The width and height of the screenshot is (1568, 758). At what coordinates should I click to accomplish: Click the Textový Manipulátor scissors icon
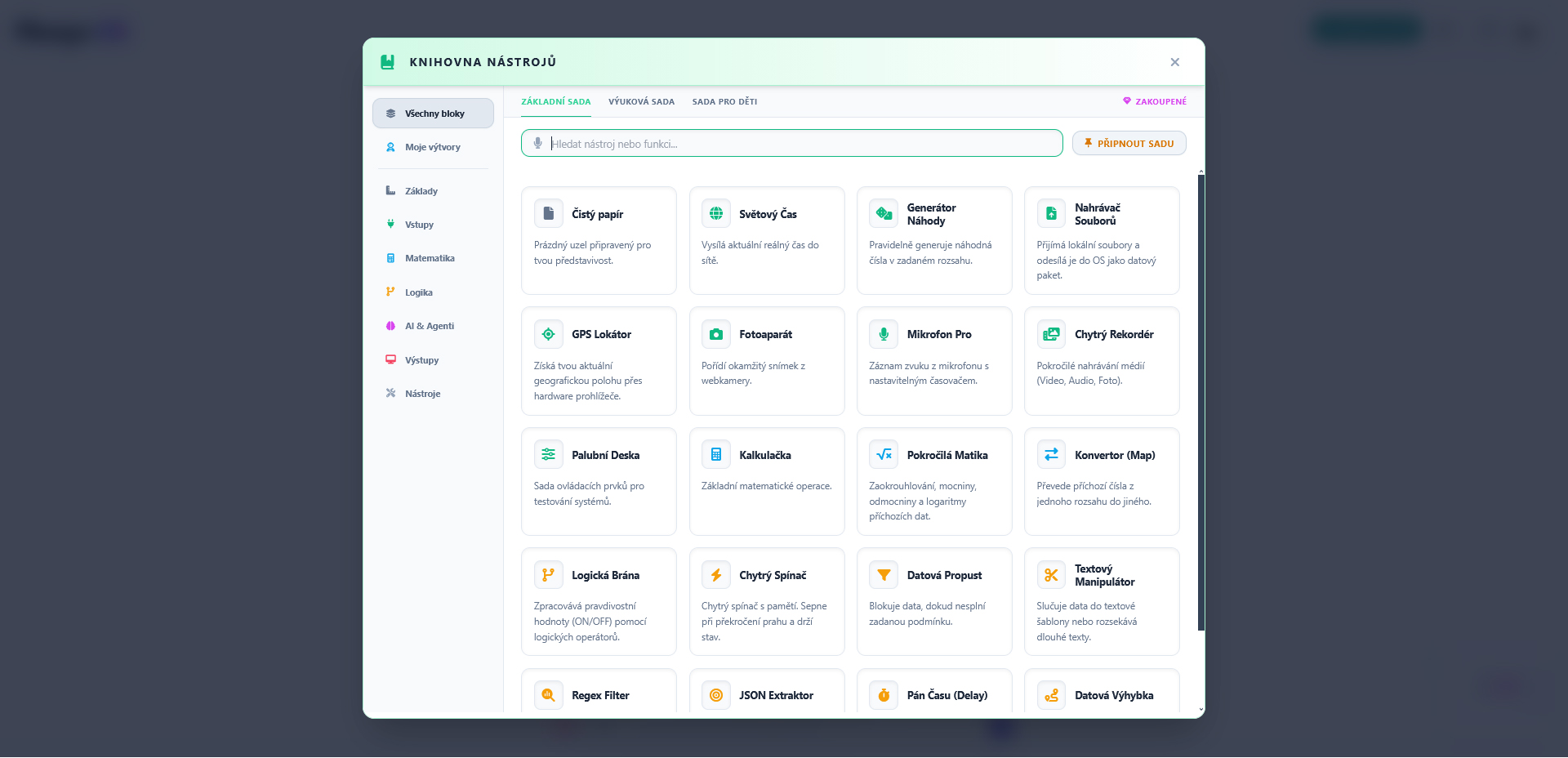coord(1051,575)
